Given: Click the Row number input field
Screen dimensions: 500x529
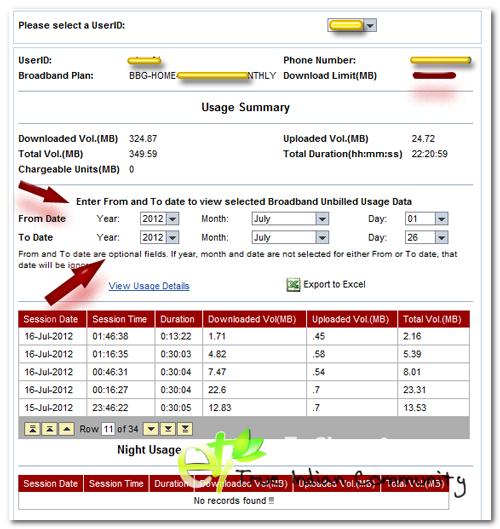Looking at the screenshot, I should click(x=108, y=429).
